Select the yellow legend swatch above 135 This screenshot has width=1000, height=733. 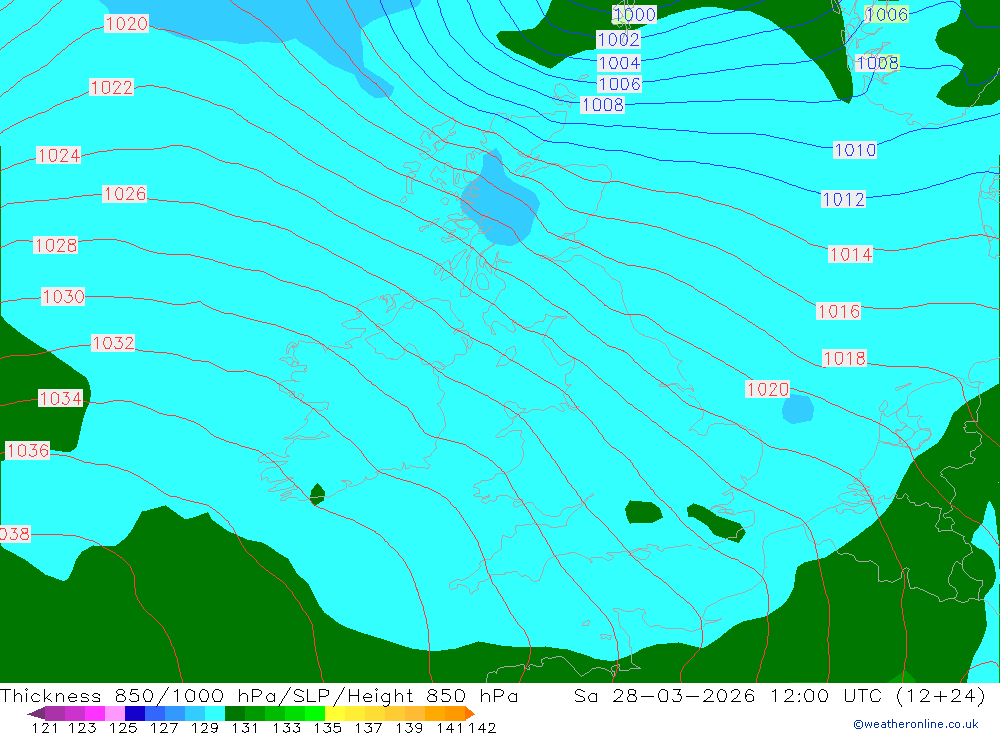335,713
